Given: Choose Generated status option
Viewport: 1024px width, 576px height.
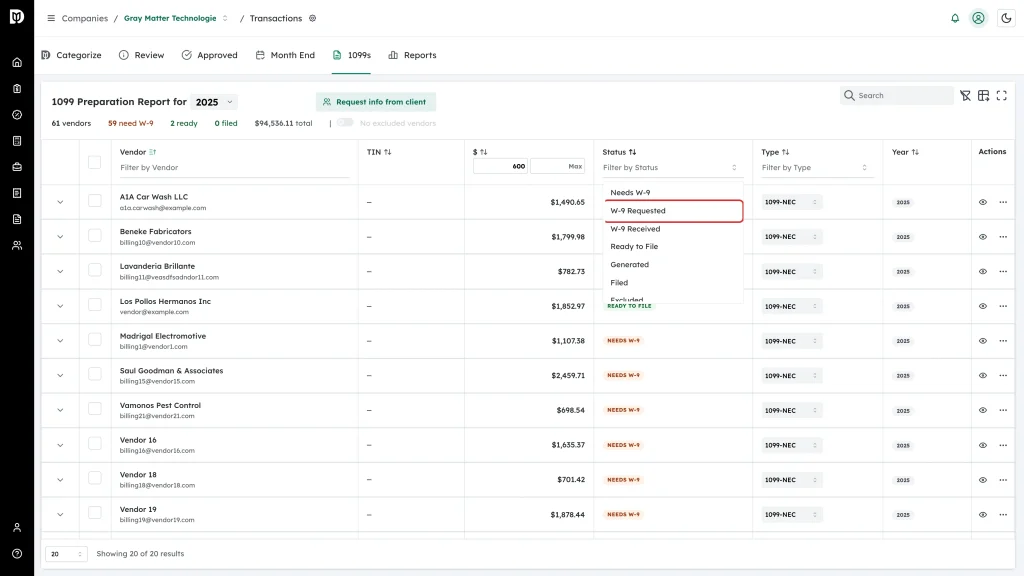Looking at the screenshot, I should coord(673,264).
